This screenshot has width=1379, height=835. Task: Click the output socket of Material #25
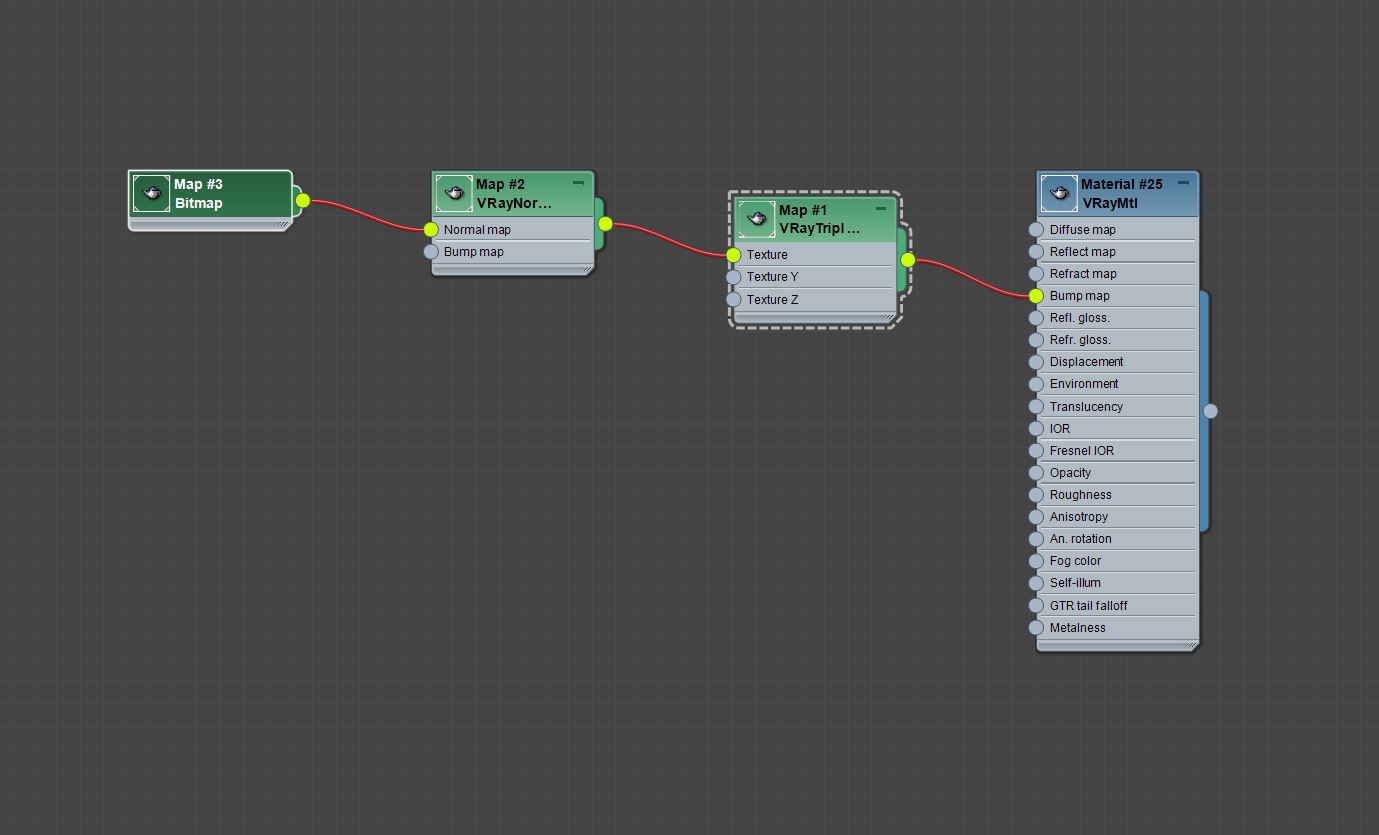[x=1210, y=411]
